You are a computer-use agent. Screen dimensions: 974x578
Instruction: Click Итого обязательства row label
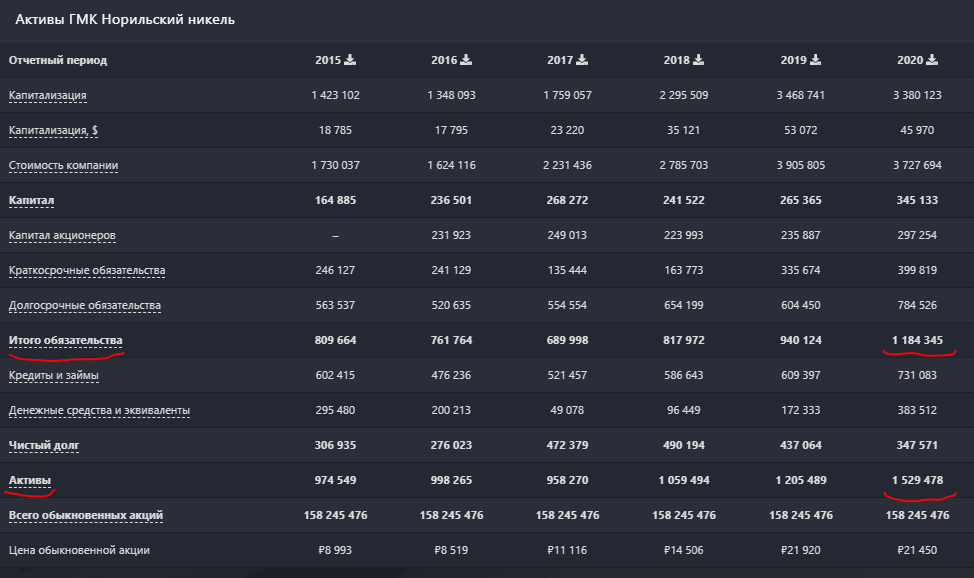point(65,340)
